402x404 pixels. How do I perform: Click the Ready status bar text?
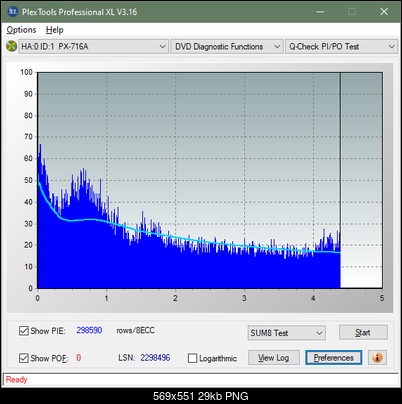pos(17,380)
